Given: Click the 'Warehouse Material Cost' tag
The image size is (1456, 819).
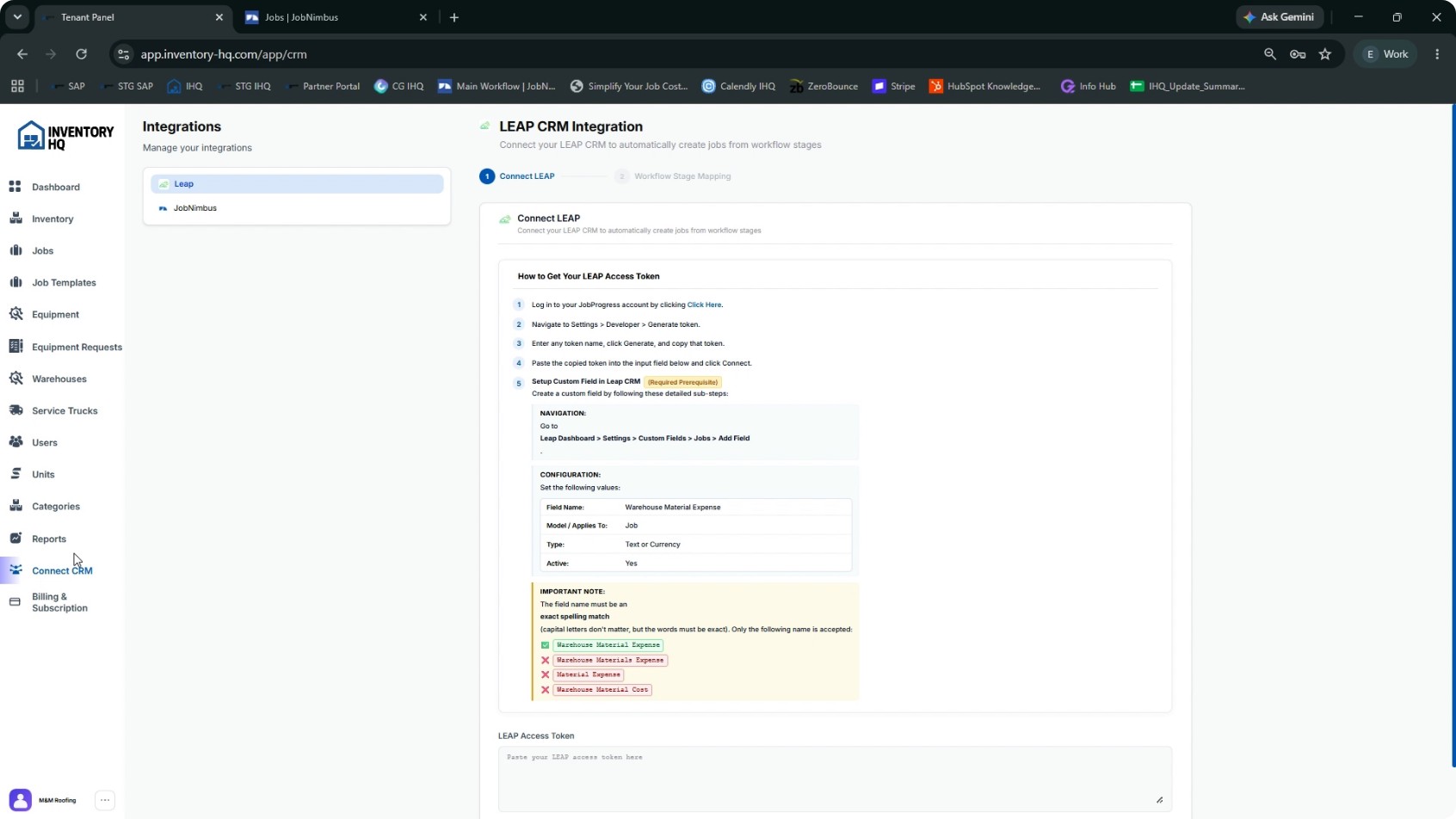Looking at the screenshot, I should [602, 690].
